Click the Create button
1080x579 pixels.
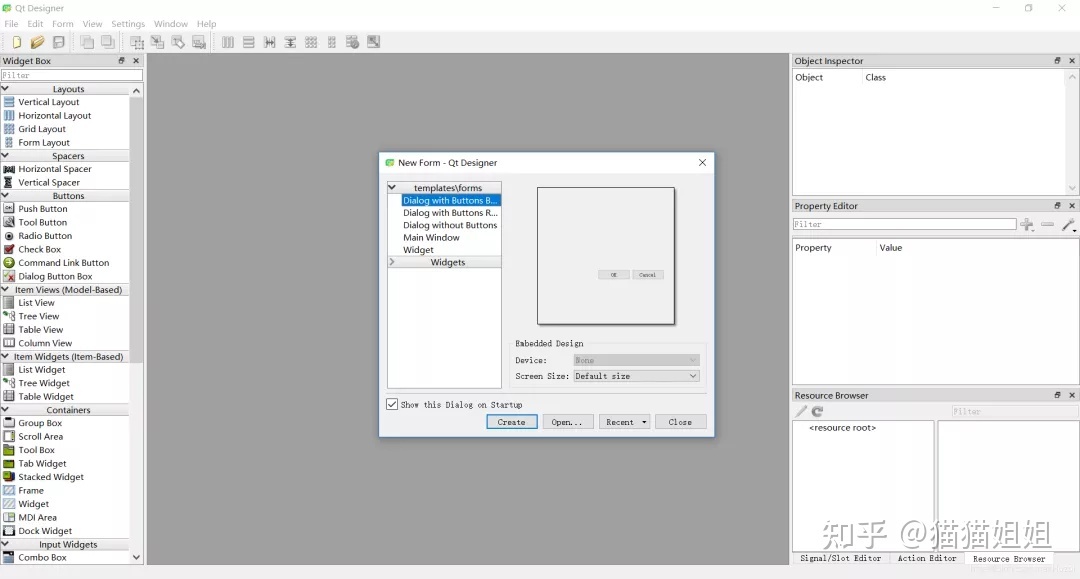click(x=512, y=422)
